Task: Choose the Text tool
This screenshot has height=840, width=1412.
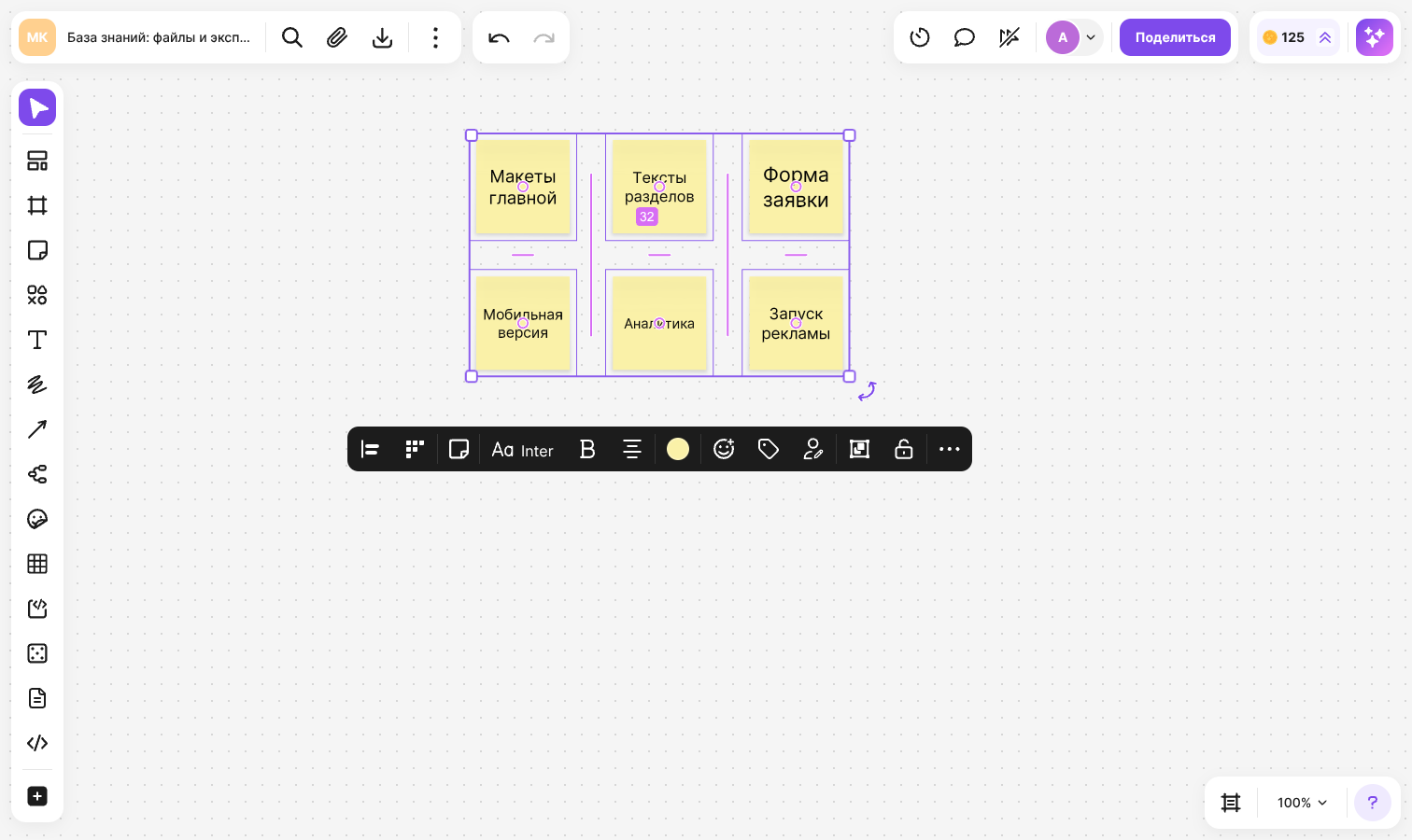Action: coord(37,340)
